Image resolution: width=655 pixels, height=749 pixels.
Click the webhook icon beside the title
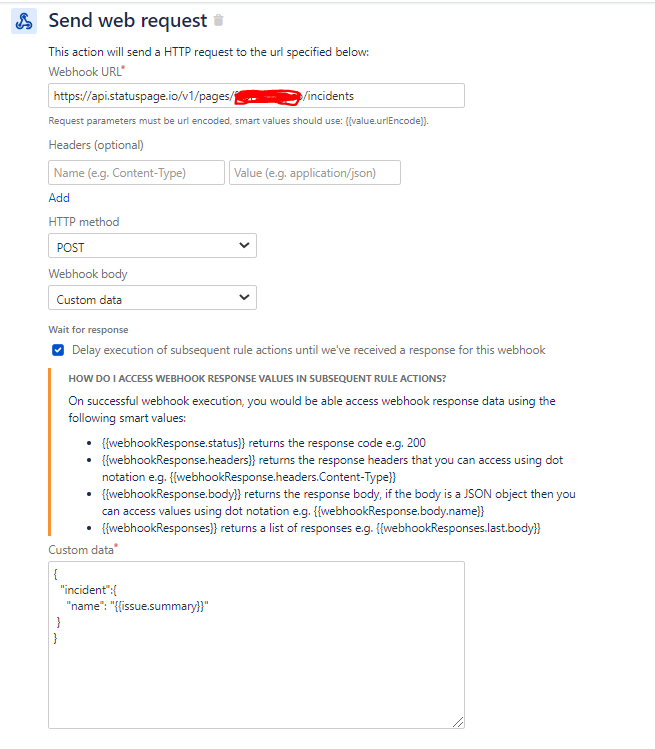tap(24, 21)
